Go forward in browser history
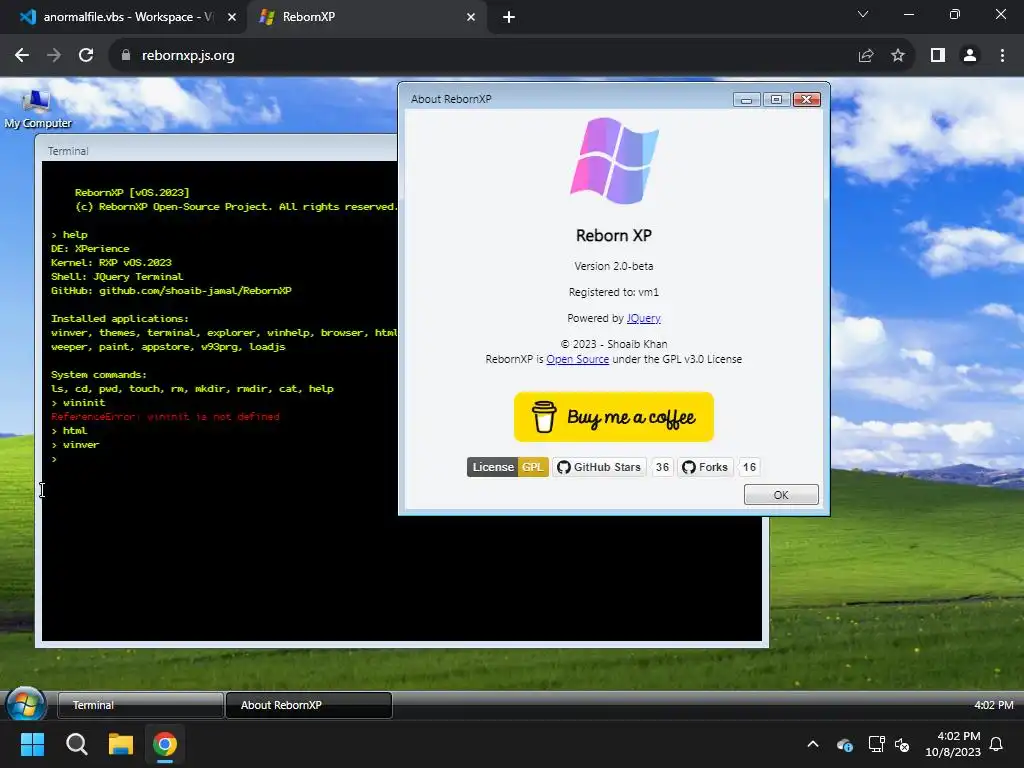This screenshot has height=768, width=1024. point(54,56)
